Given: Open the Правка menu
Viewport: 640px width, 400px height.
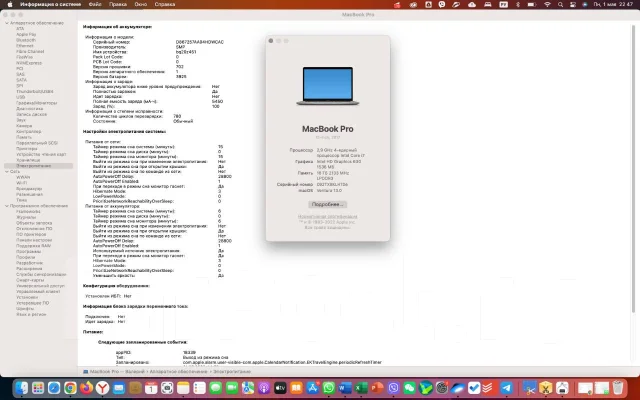Looking at the screenshot, I should 118,4.
